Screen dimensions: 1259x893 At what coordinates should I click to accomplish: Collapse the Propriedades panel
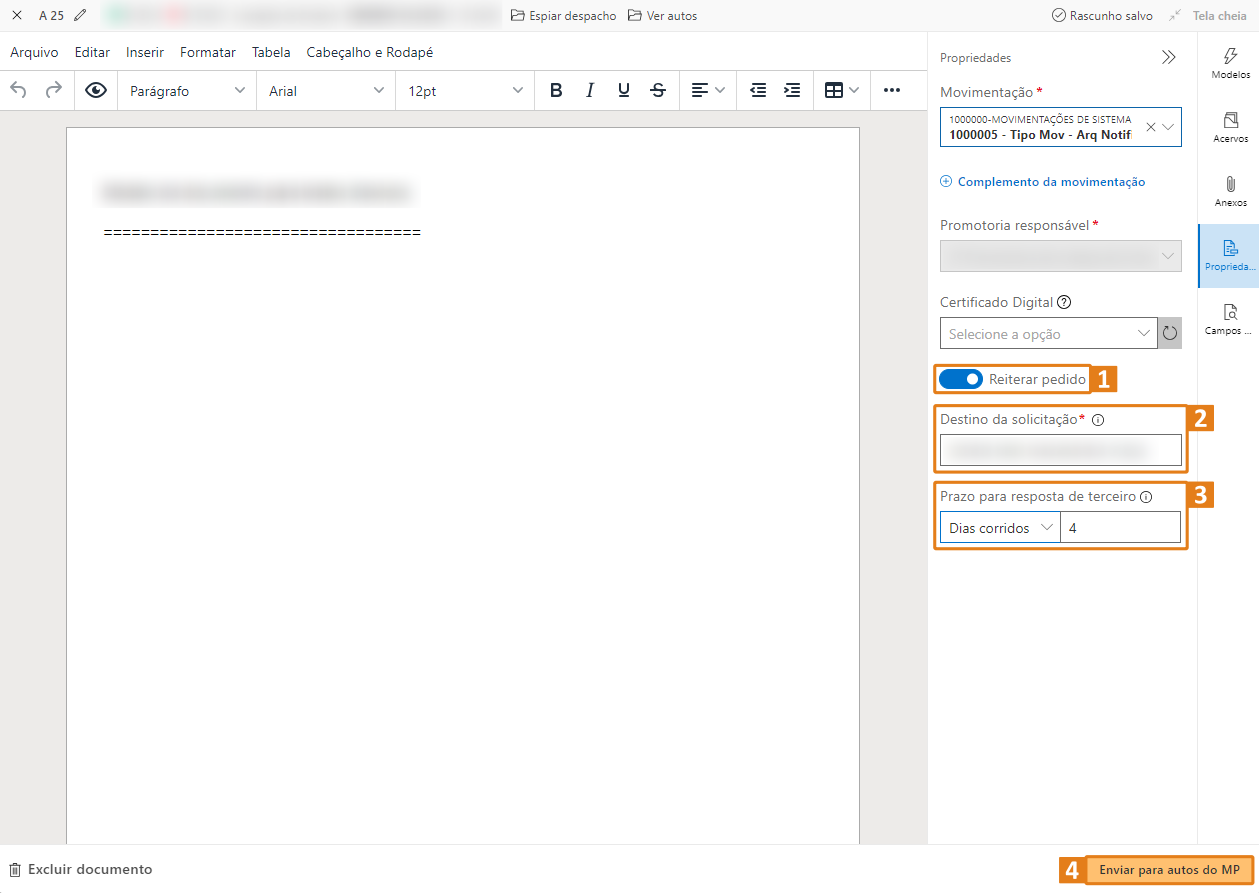(x=1168, y=58)
